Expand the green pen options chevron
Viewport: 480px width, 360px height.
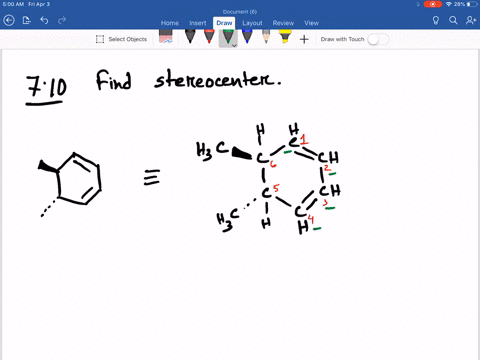coord(234,45)
